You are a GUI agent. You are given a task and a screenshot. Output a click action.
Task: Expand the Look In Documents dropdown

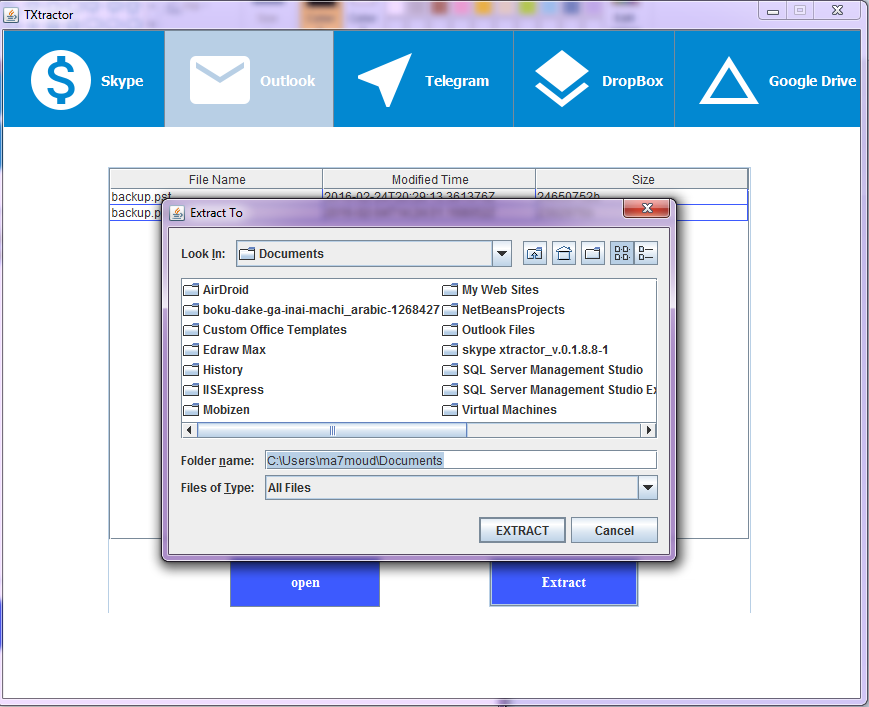click(502, 254)
